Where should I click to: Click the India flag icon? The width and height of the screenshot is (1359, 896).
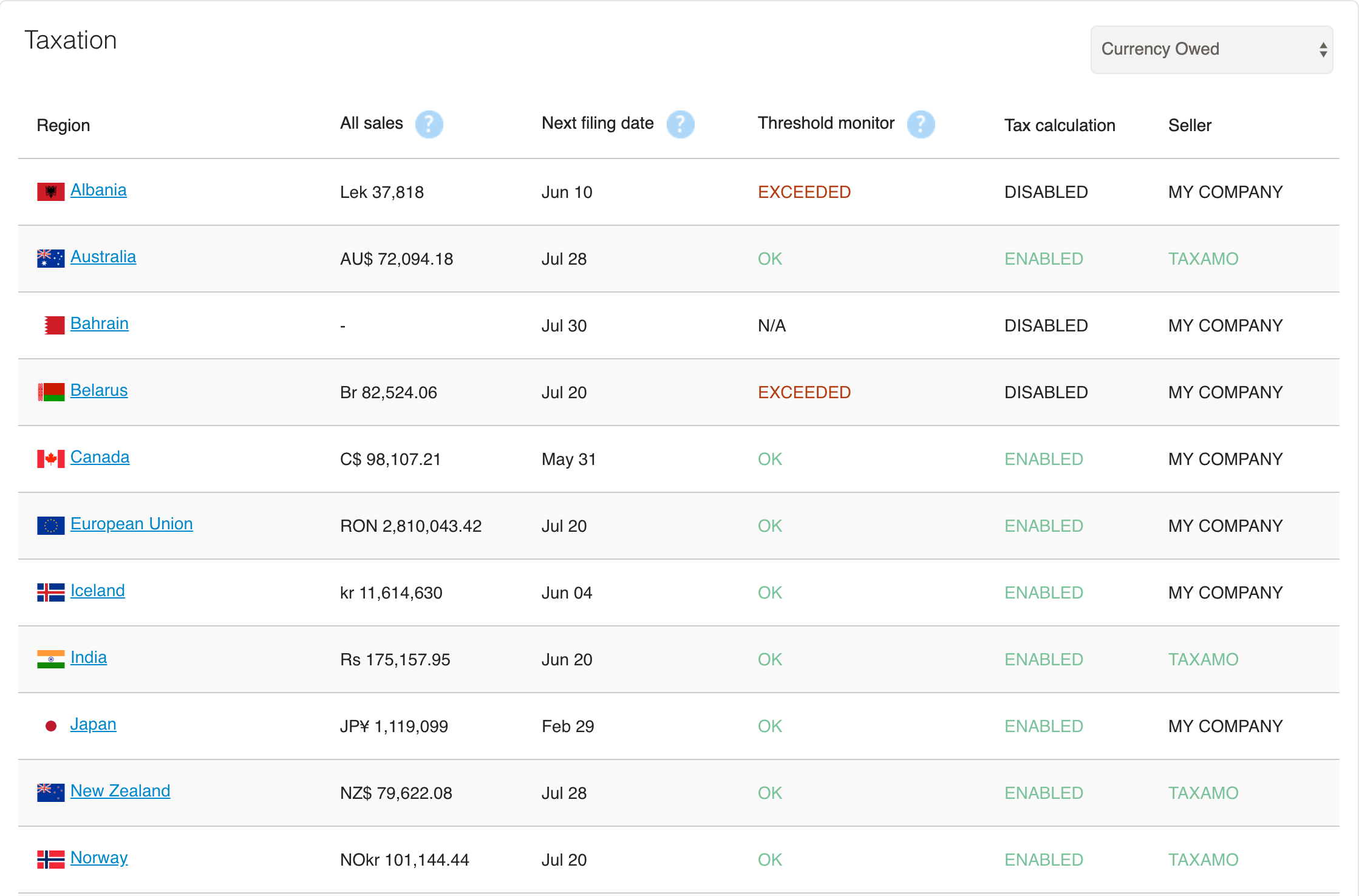pyautogui.click(x=50, y=659)
